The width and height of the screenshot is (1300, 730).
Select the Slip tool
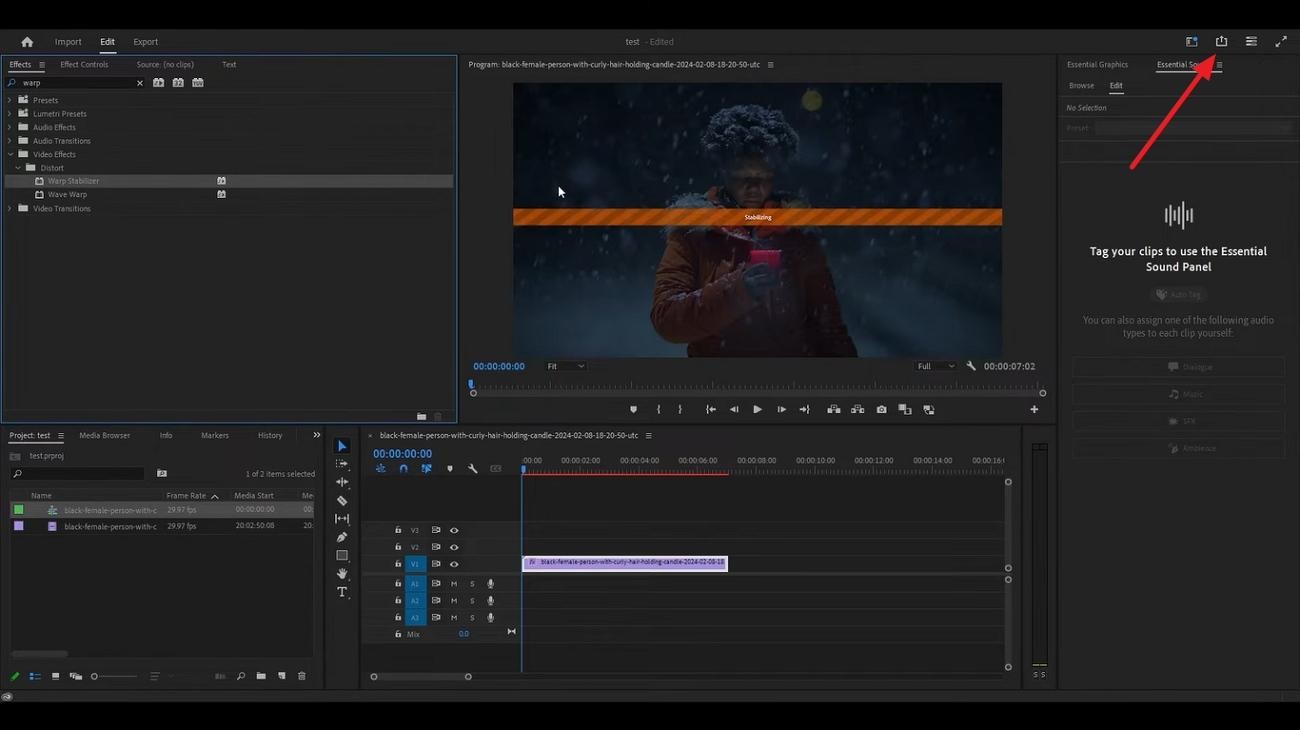(342, 519)
